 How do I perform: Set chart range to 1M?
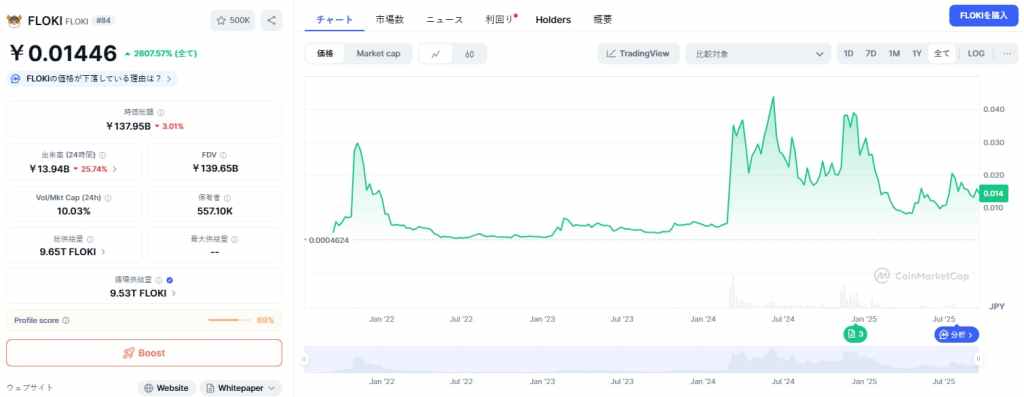(x=894, y=54)
